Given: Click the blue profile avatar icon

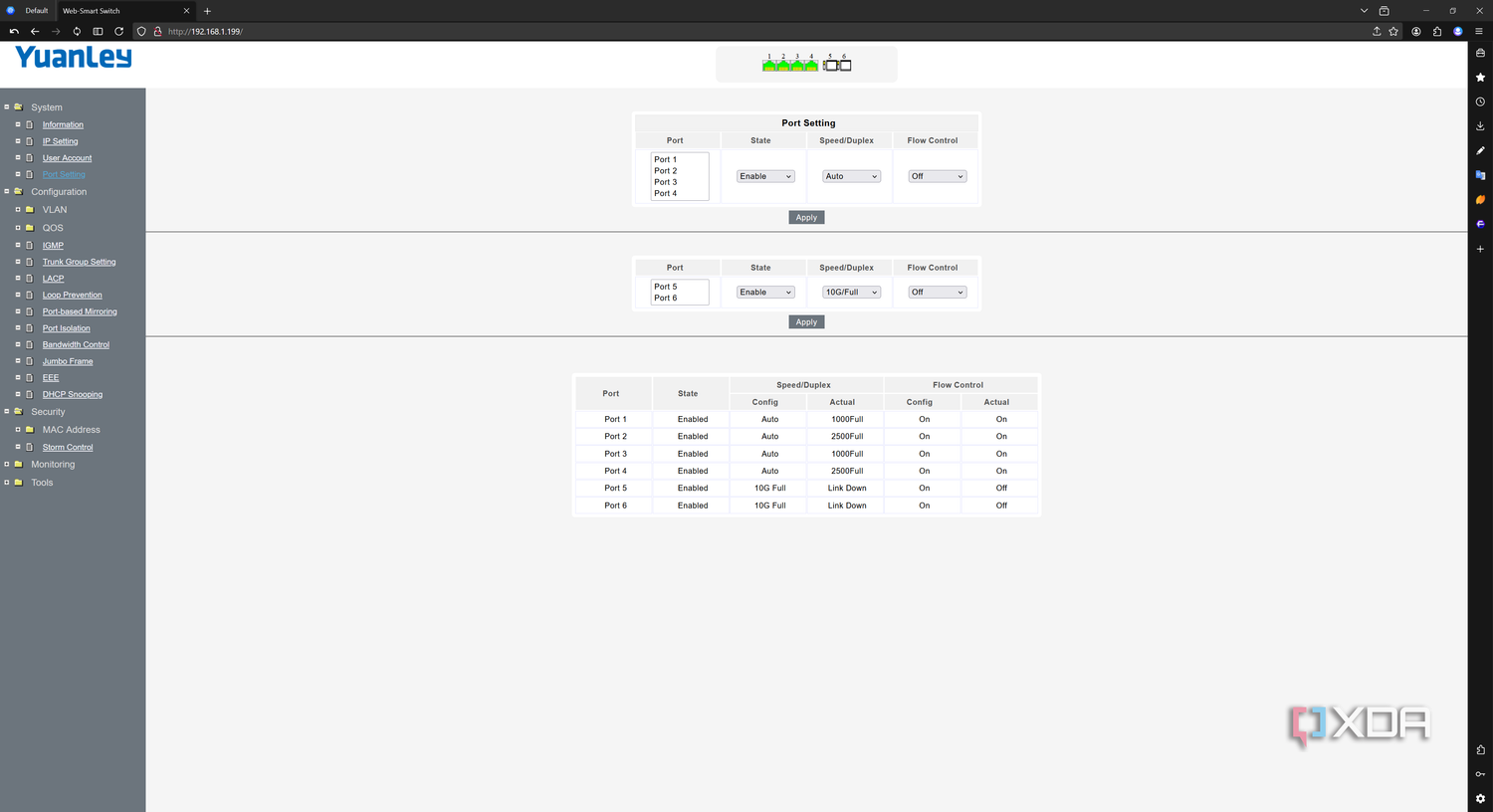Looking at the screenshot, I should (1458, 32).
